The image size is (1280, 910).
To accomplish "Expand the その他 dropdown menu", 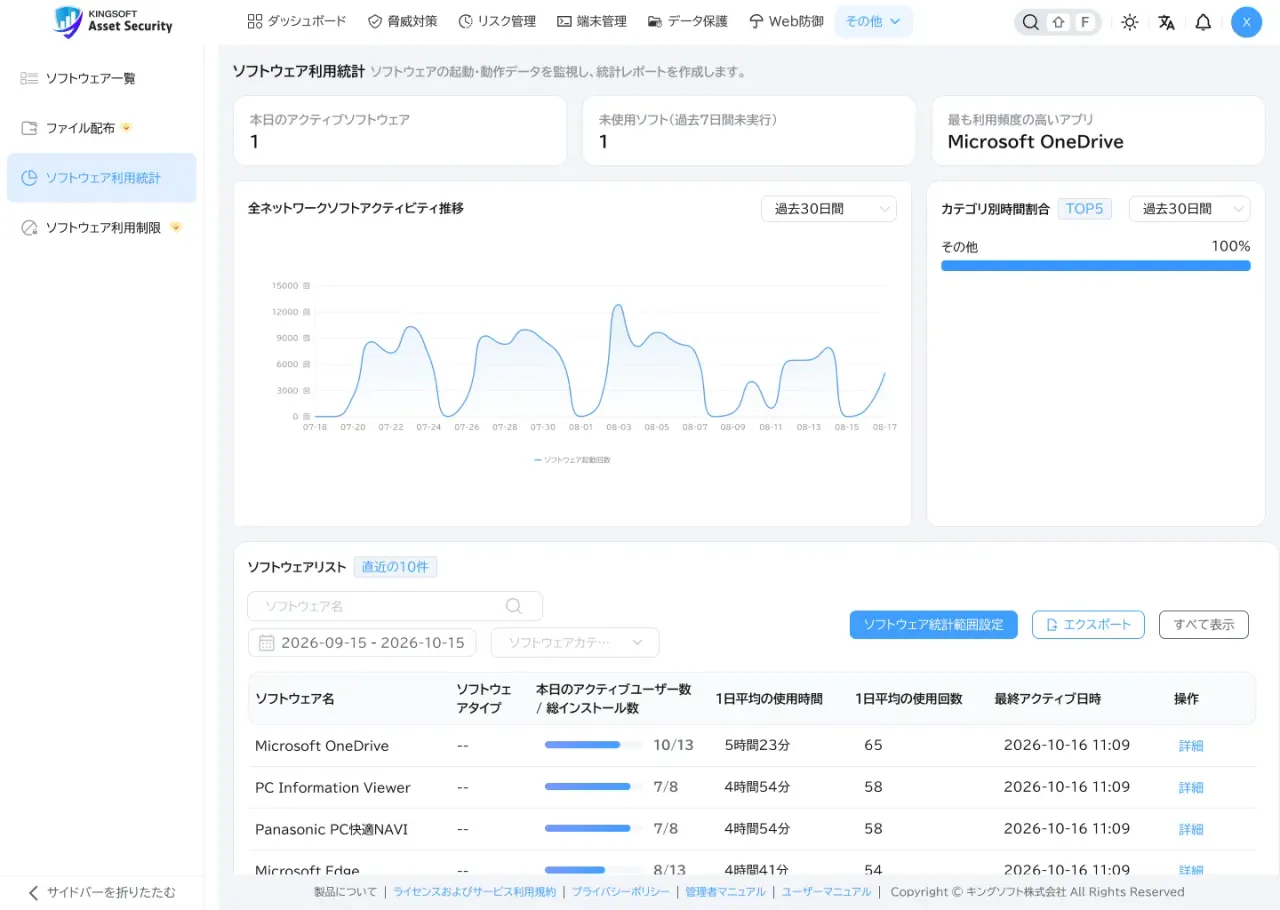I will [873, 21].
